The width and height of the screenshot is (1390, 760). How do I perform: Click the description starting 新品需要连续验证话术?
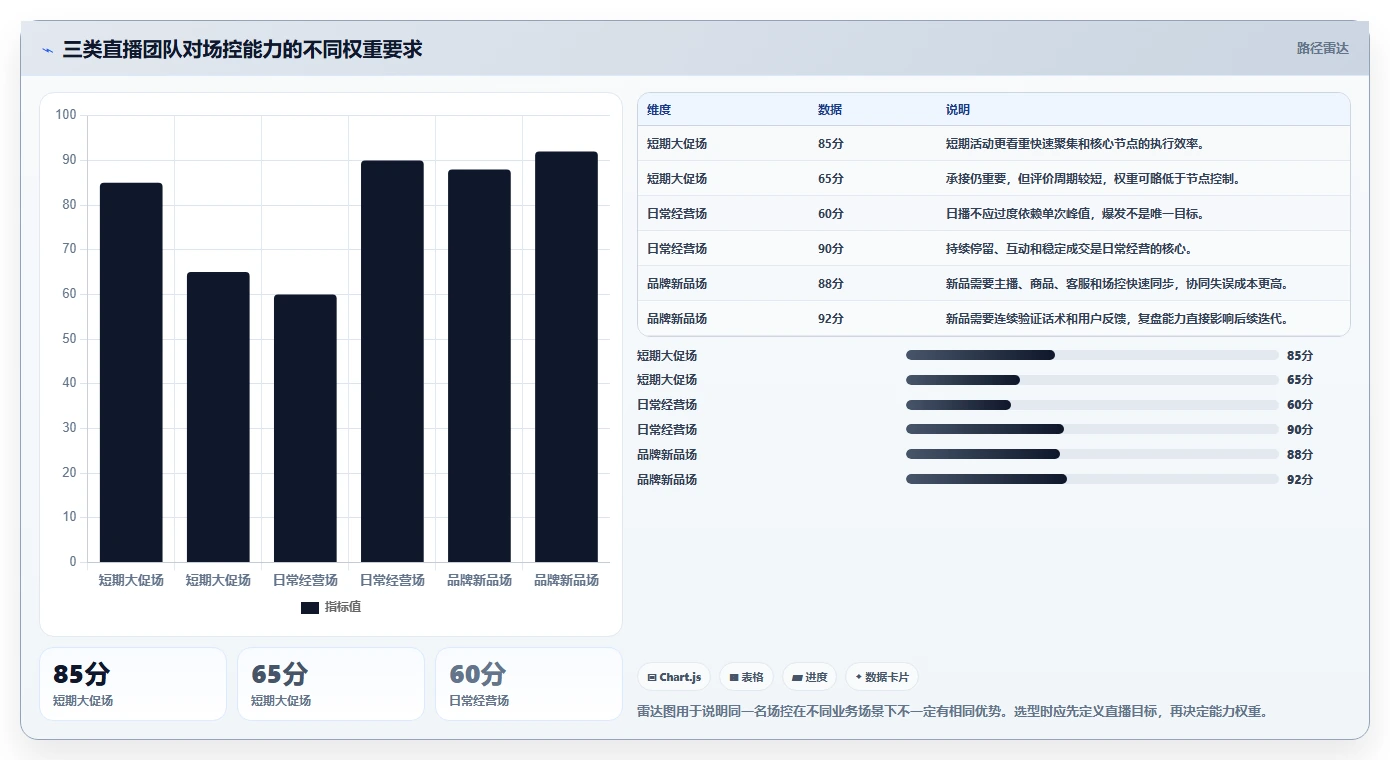(1117, 319)
